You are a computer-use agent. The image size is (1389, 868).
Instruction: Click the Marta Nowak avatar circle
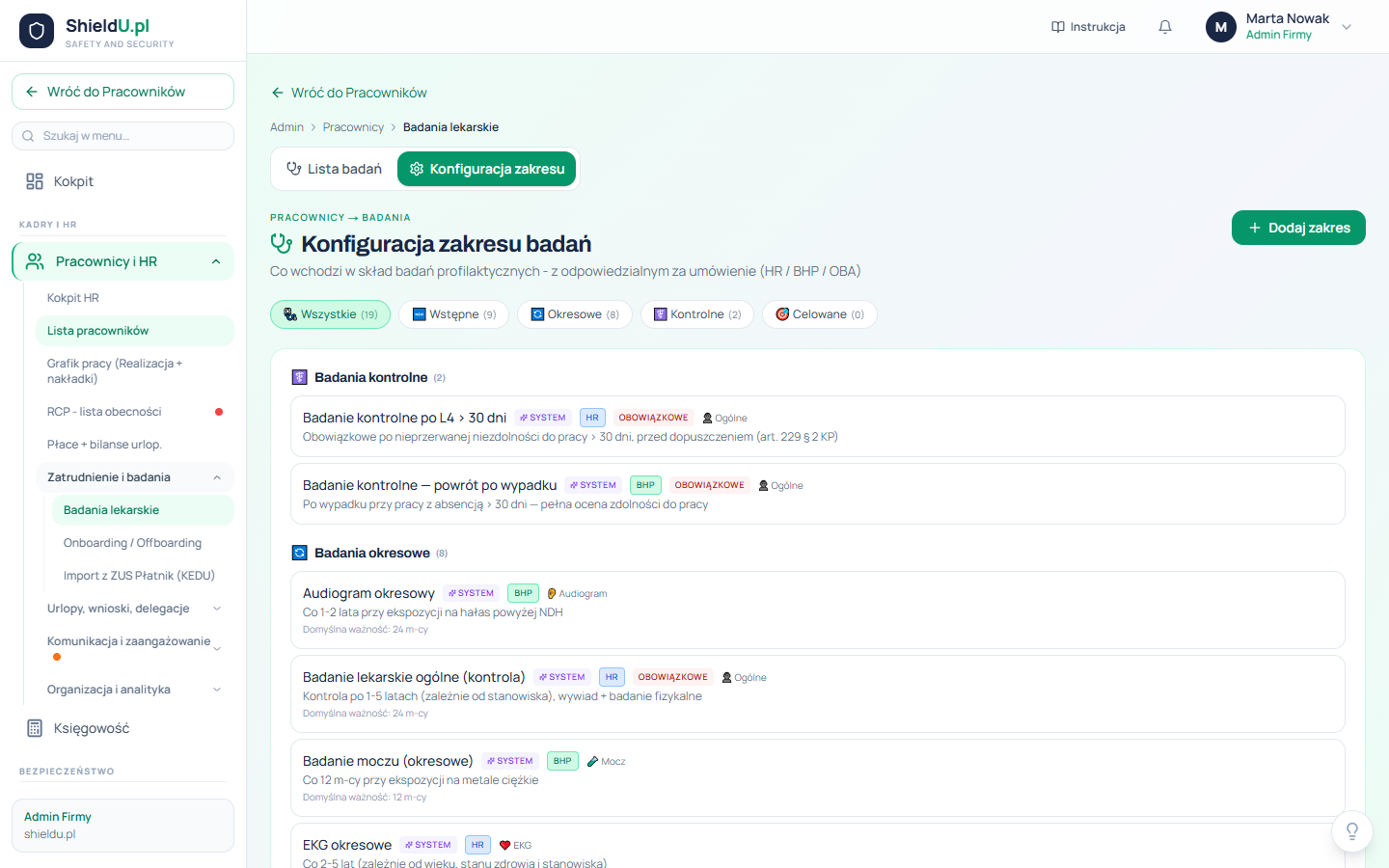point(1221,27)
